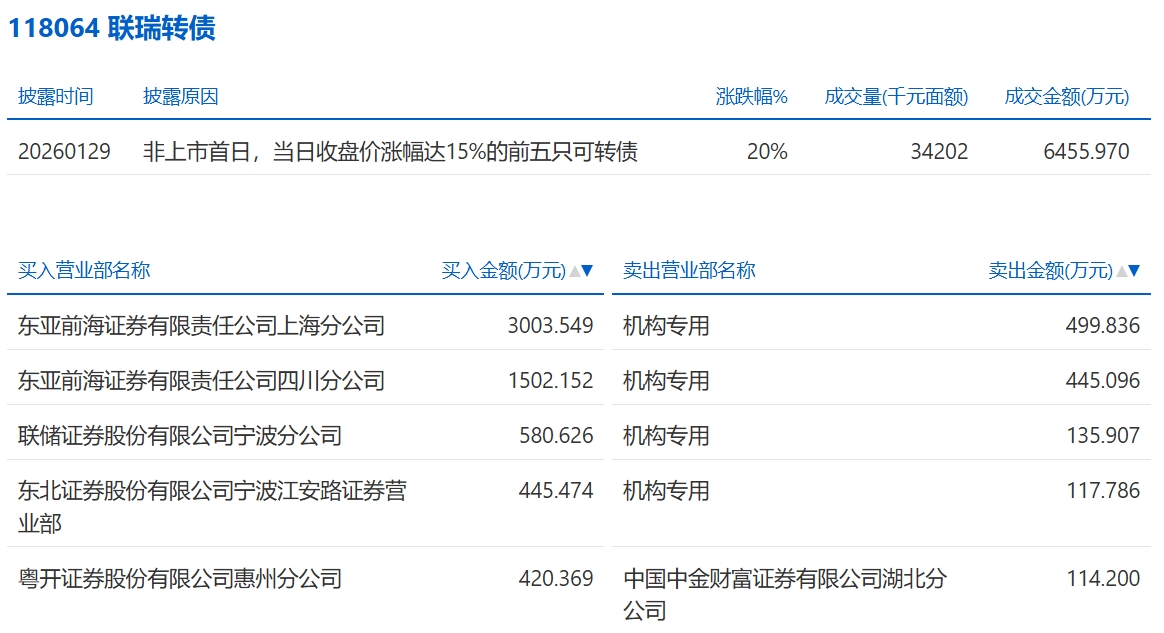The height and width of the screenshot is (633, 1164).
Task: Sort by 卖出金额(万元) header text
Action: (x=1050, y=271)
